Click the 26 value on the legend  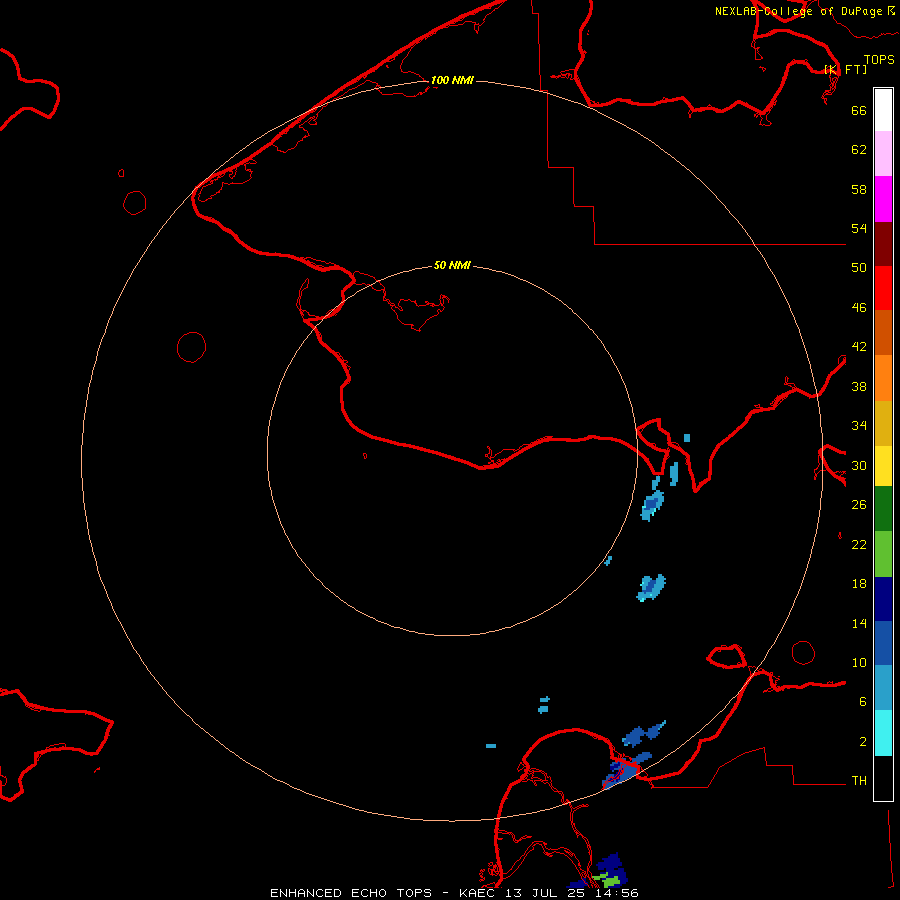pyautogui.click(x=859, y=505)
